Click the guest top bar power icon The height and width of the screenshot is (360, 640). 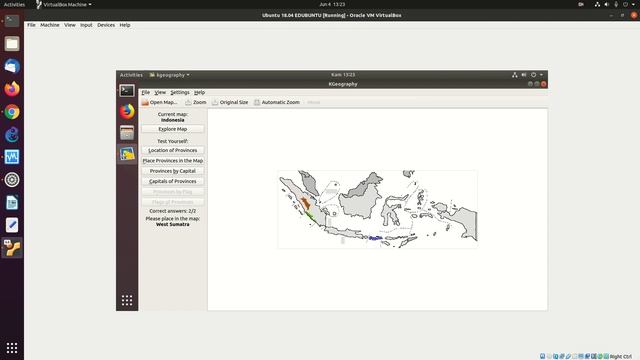533,75
